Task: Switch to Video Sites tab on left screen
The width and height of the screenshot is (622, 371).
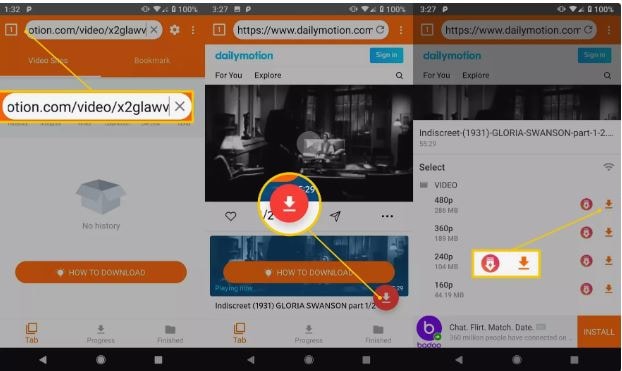Action: pos(48,60)
